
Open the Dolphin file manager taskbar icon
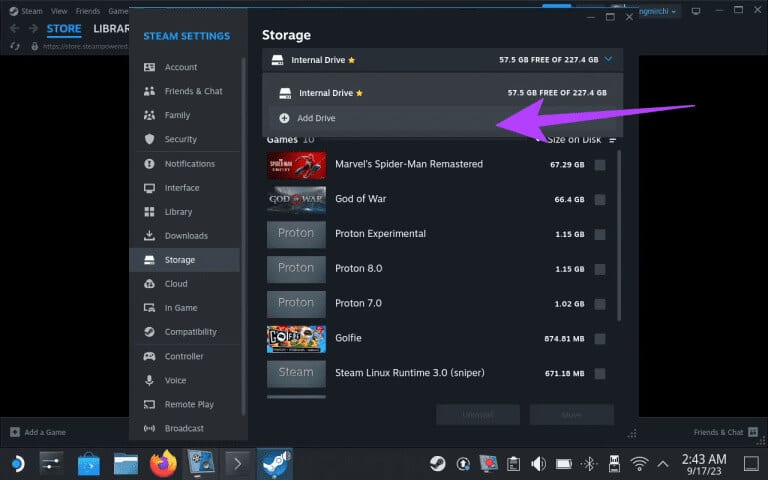tap(126, 464)
